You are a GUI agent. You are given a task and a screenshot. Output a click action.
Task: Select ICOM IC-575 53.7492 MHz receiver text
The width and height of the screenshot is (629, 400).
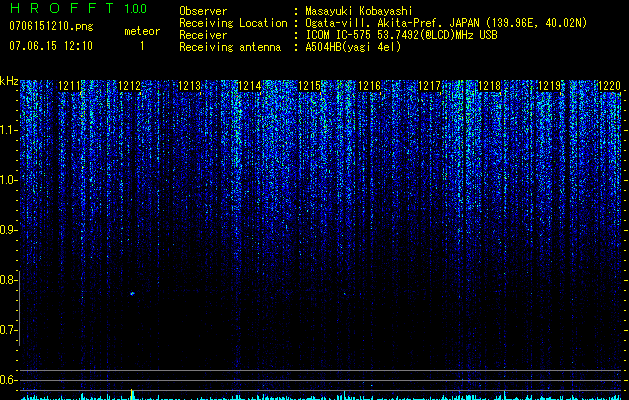[x=401, y=35]
